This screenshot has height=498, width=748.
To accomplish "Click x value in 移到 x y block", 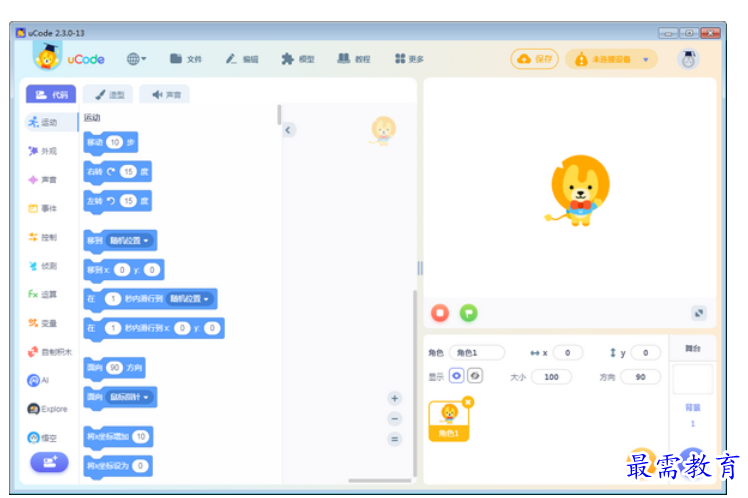I will click(122, 270).
